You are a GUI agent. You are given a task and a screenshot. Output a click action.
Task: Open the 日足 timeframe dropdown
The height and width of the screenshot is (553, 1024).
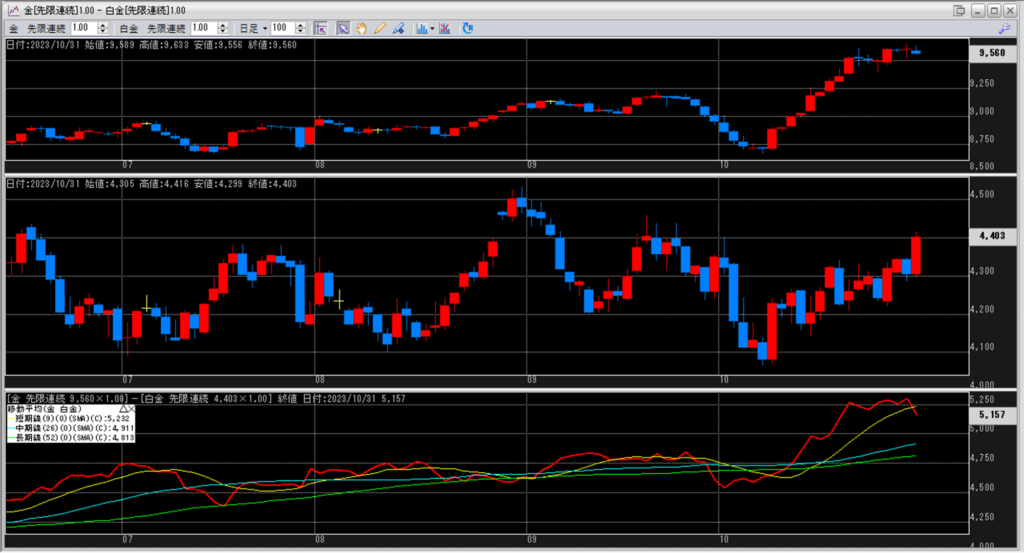(x=255, y=28)
